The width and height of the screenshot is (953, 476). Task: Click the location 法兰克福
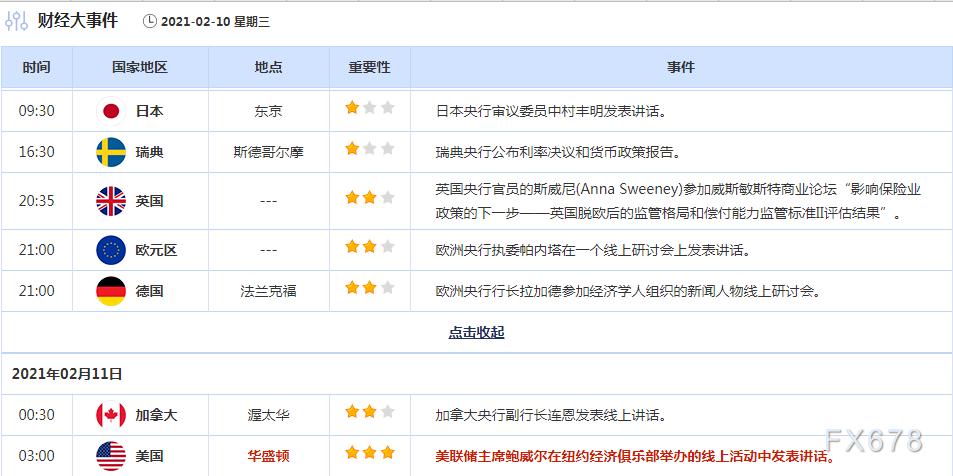269,291
